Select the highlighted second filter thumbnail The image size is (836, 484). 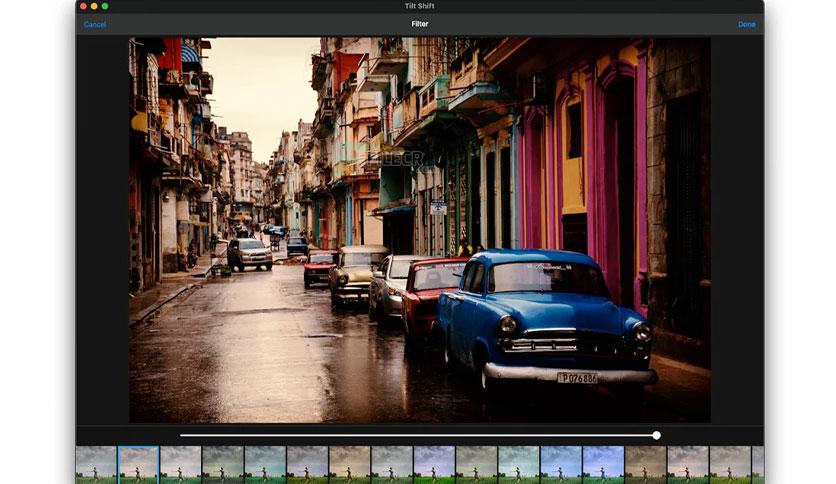pos(139,465)
